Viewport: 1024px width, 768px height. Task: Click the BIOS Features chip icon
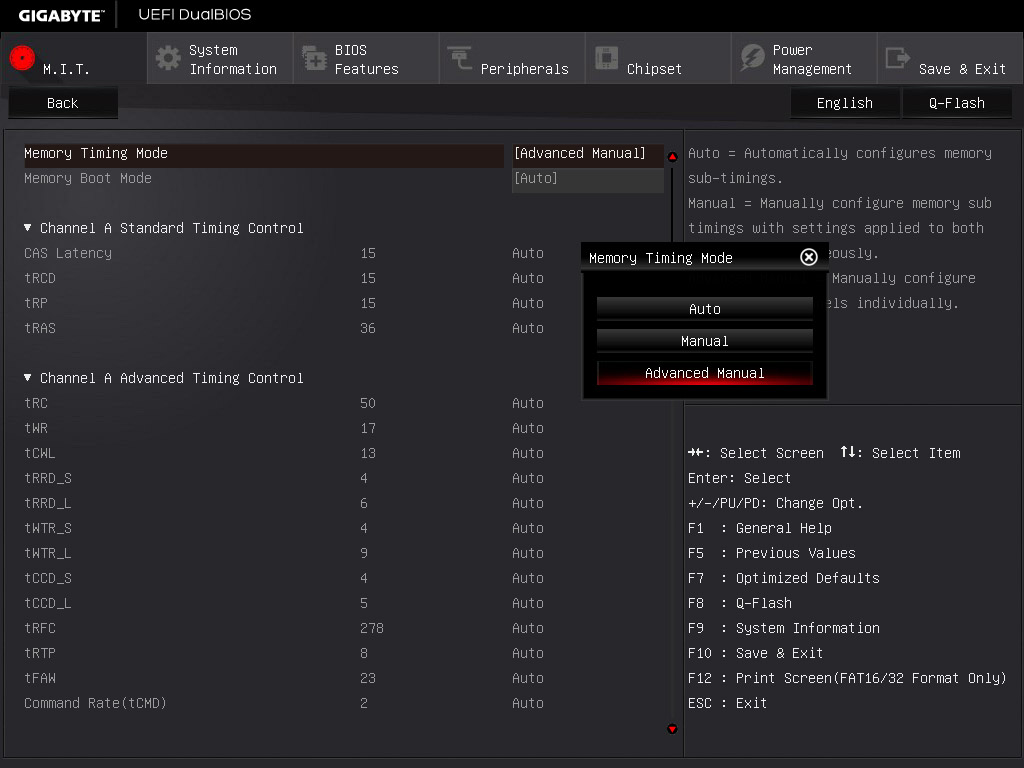(x=314, y=58)
